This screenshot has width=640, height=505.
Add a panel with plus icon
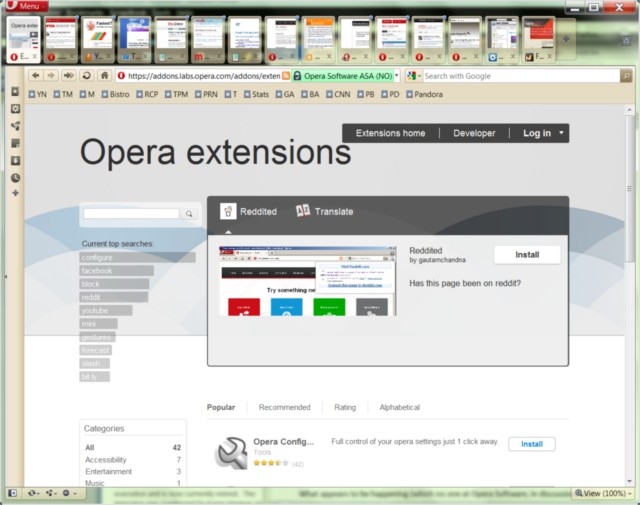click(15, 193)
